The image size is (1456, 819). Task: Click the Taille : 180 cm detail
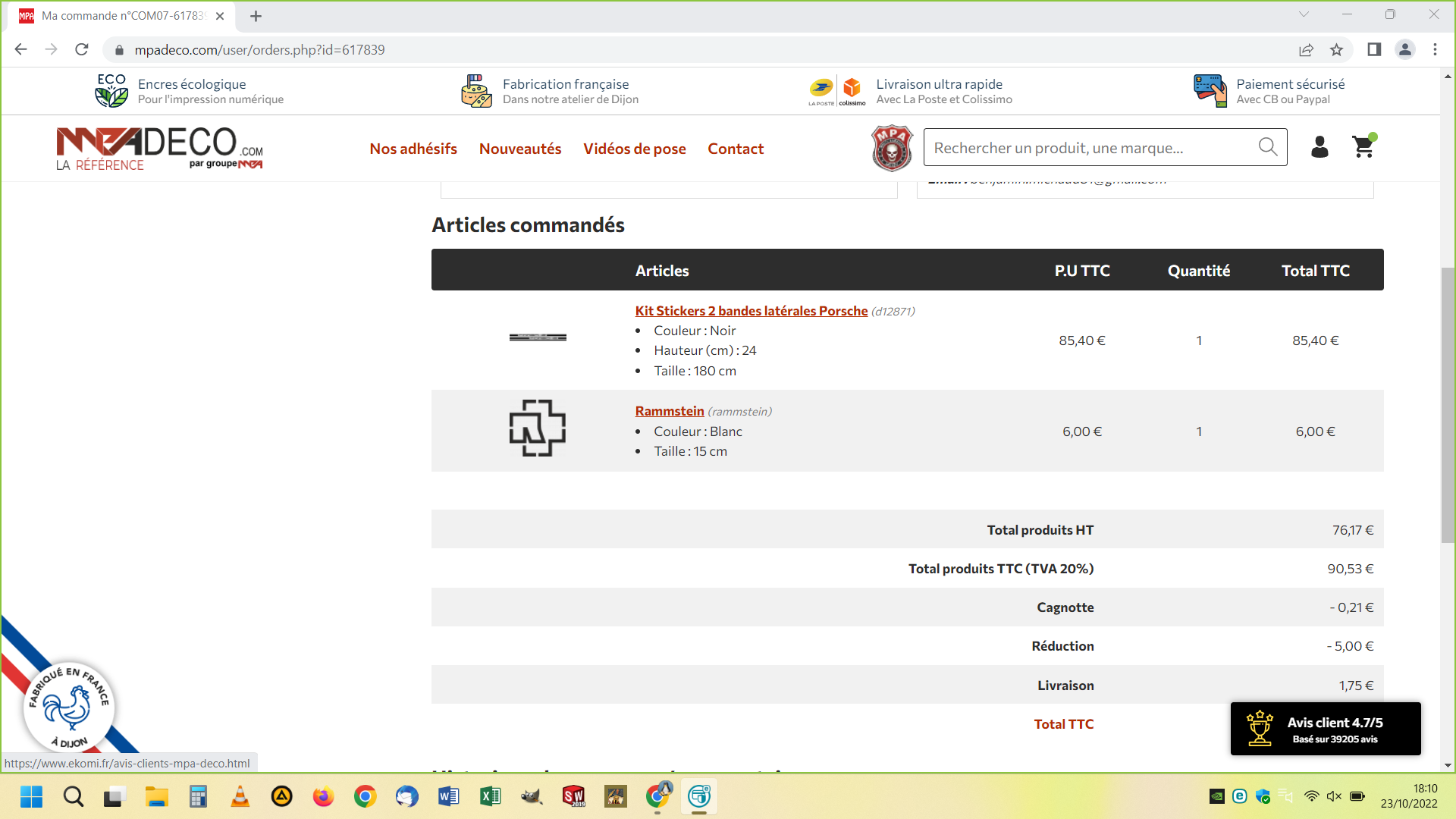pyautogui.click(x=695, y=371)
